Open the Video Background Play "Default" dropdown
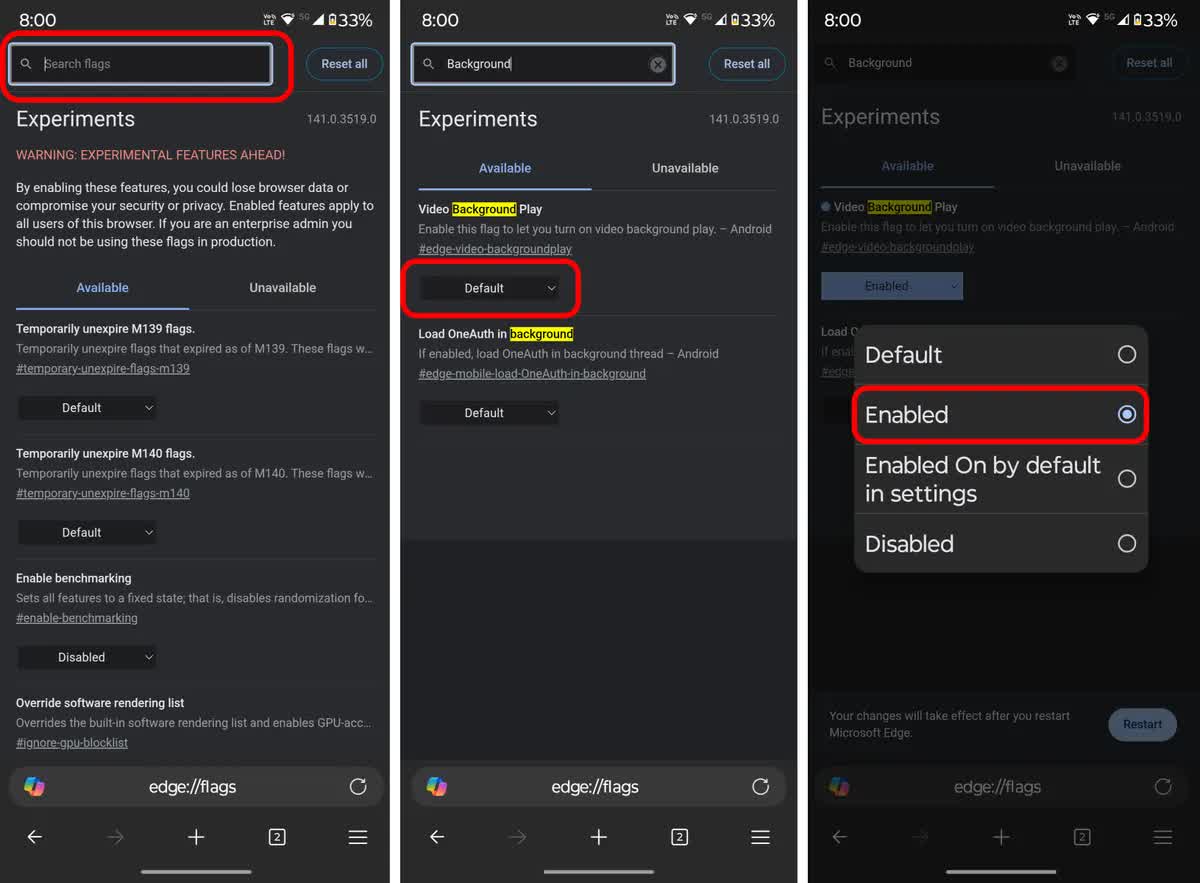The width and height of the screenshot is (1200, 883). (489, 288)
